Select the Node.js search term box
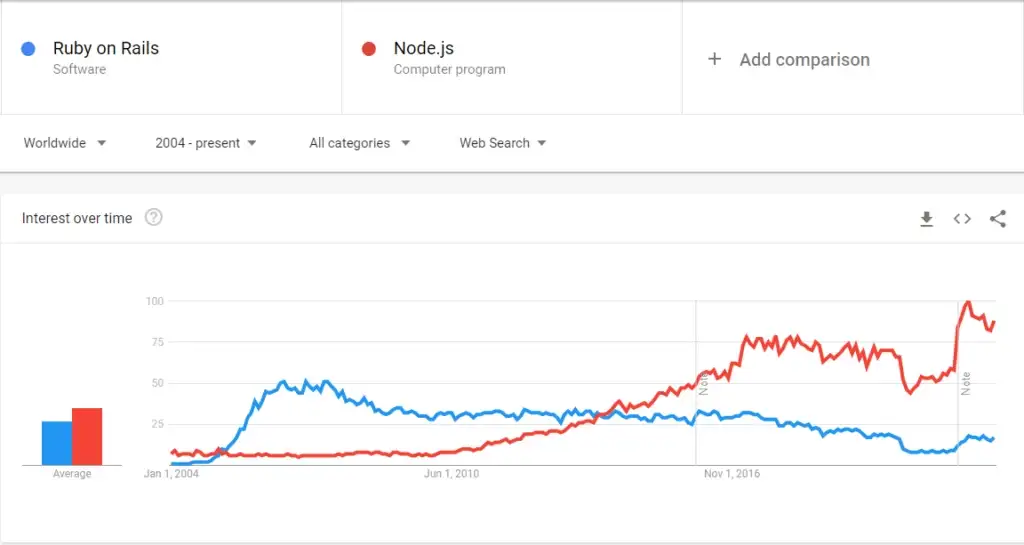The height and width of the screenshot is (545, 1024). point(512,58)
